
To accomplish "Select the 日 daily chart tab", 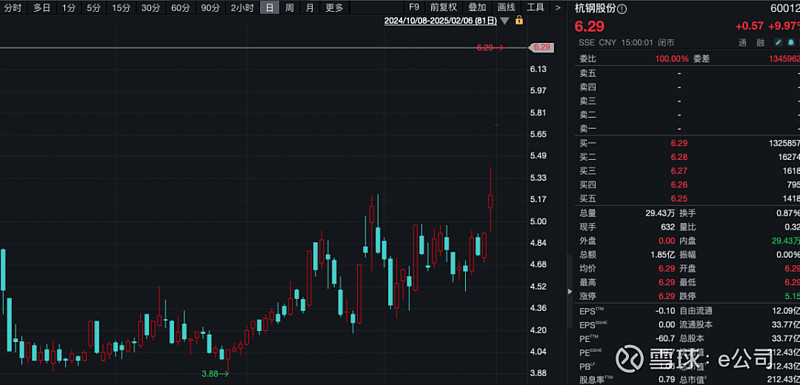I will tap(269, 8).
